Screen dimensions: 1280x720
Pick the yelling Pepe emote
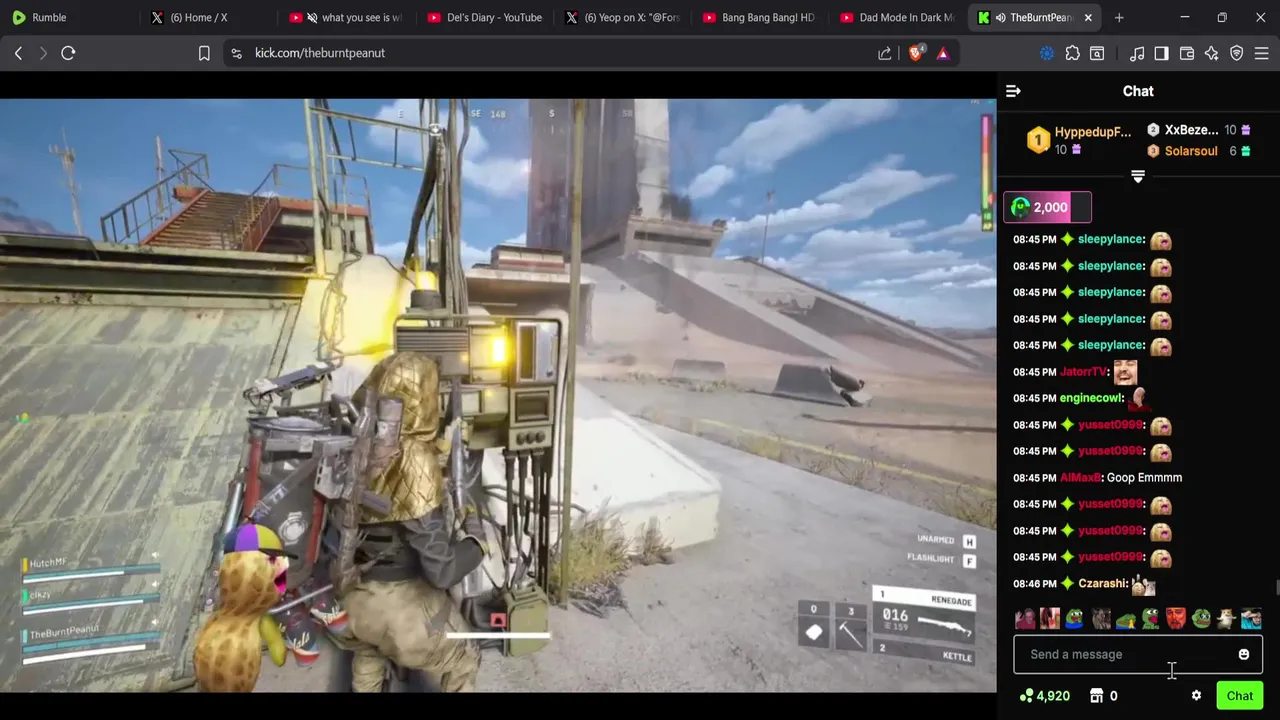coord(1151,619)
